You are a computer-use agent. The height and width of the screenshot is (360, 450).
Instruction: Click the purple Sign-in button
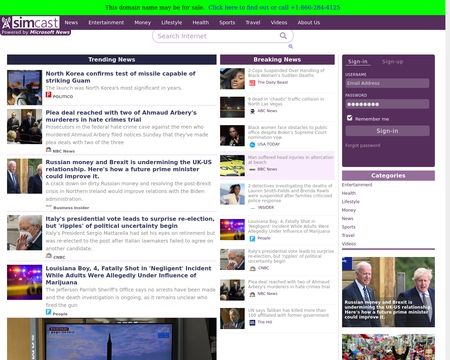pyautogui.click(x=387, y=131)
